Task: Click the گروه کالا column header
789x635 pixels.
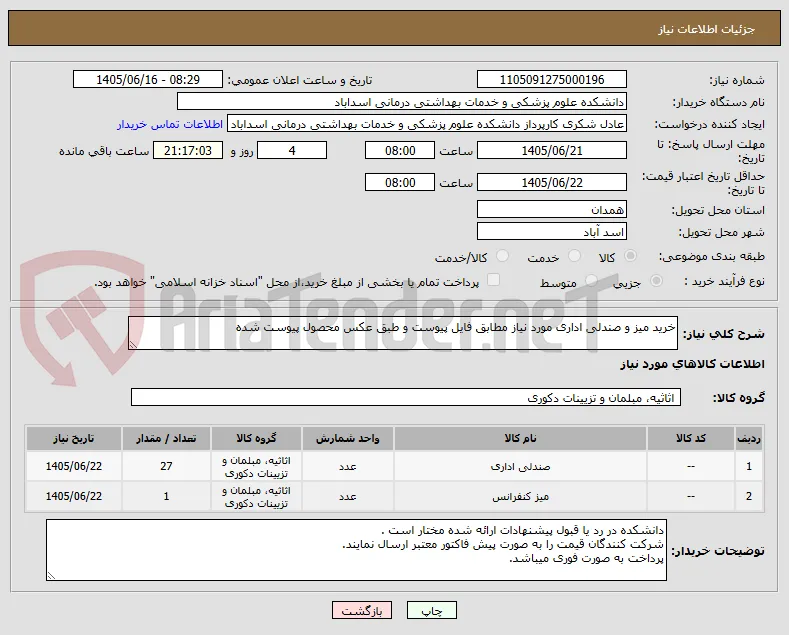Action: (x=257, y=439)
